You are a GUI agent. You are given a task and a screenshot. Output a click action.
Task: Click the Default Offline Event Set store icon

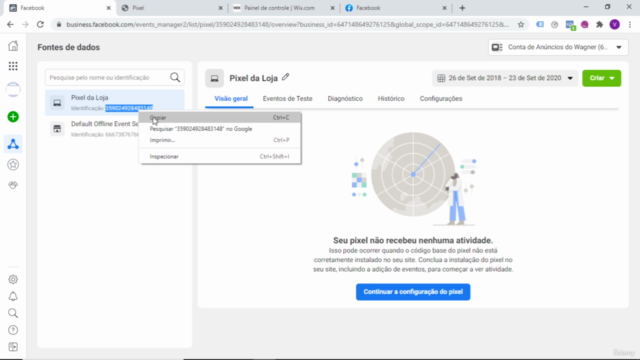click(x=57, y=129)
